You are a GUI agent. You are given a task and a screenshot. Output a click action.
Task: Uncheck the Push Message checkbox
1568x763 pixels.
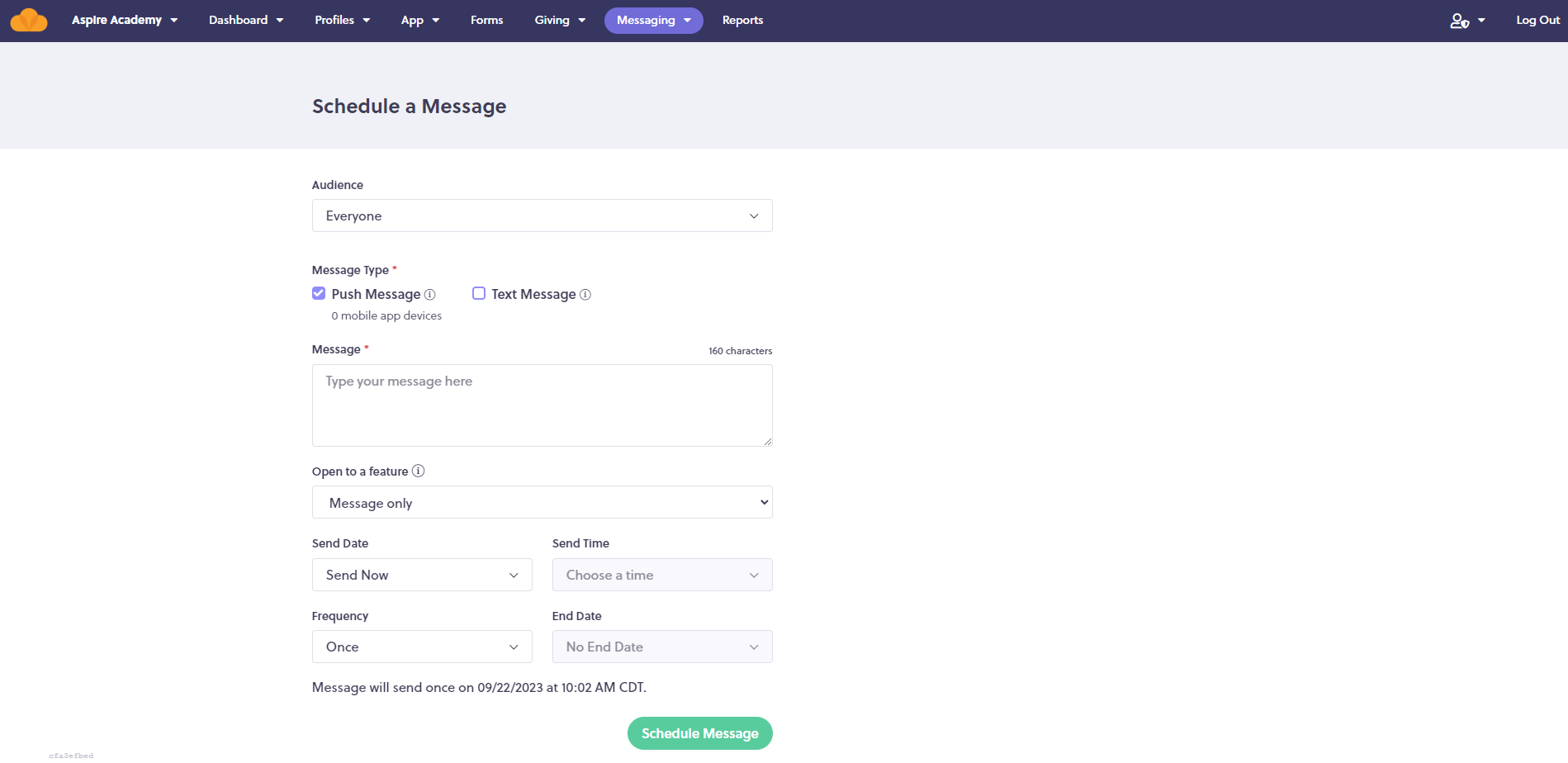[x=318, y=293]
